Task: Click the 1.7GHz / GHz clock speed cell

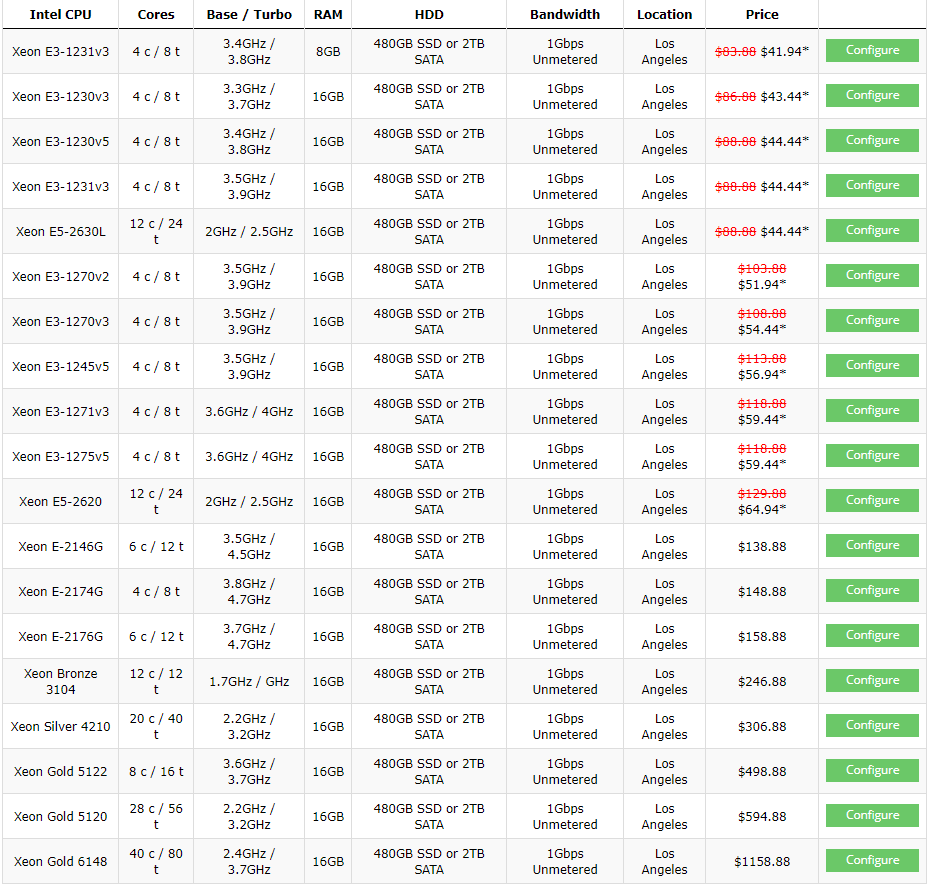Action: tap(249, 682)
